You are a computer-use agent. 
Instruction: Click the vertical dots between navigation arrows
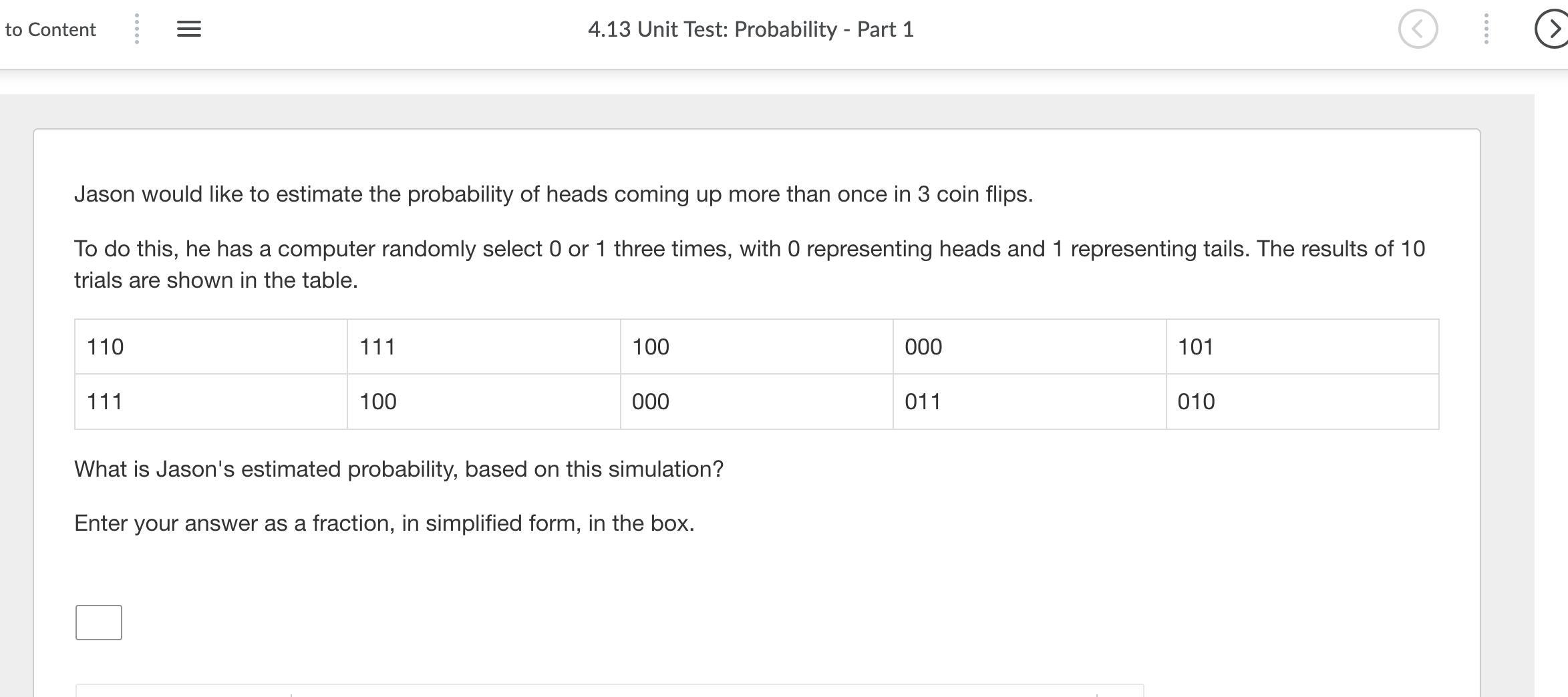pos(1486,29)
